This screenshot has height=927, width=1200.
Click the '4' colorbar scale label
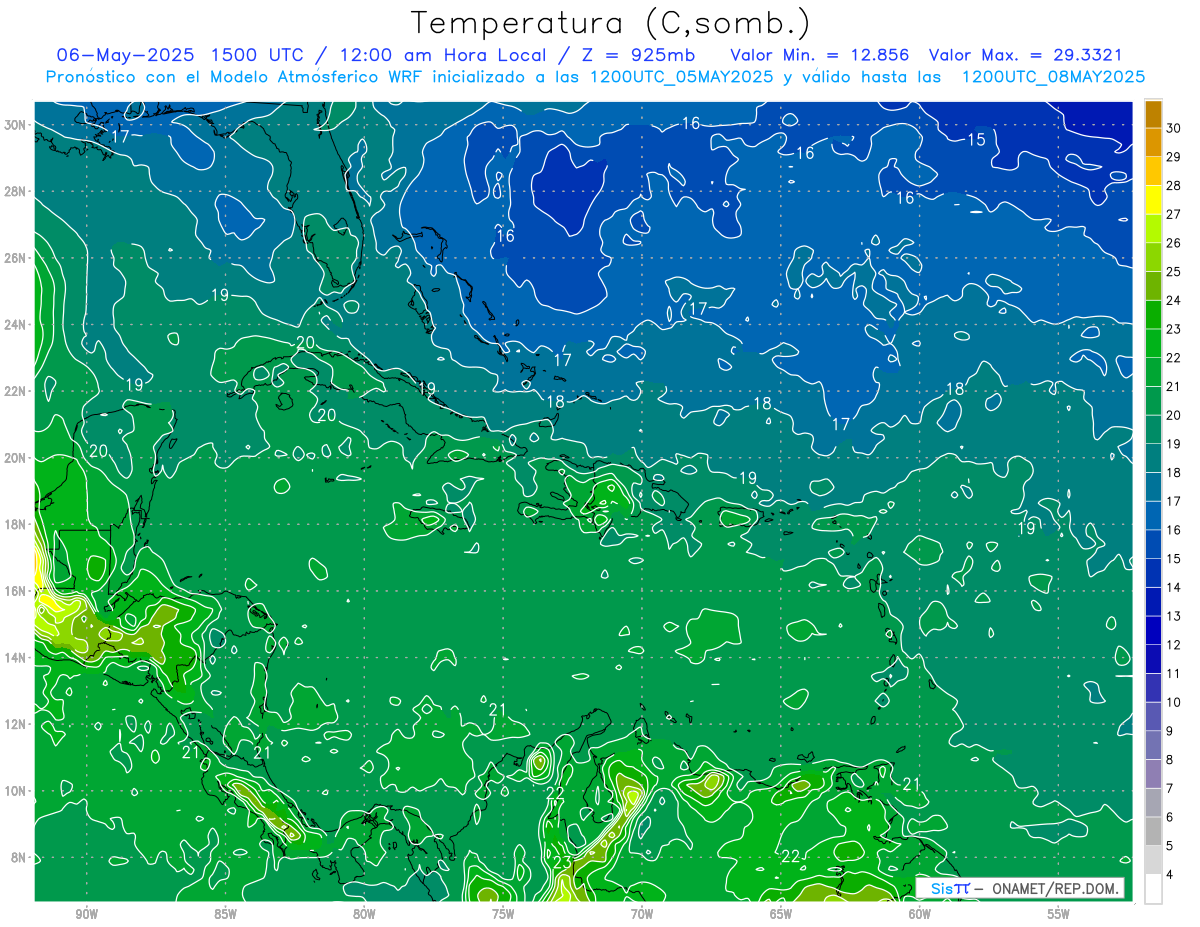pos(1171,876)
